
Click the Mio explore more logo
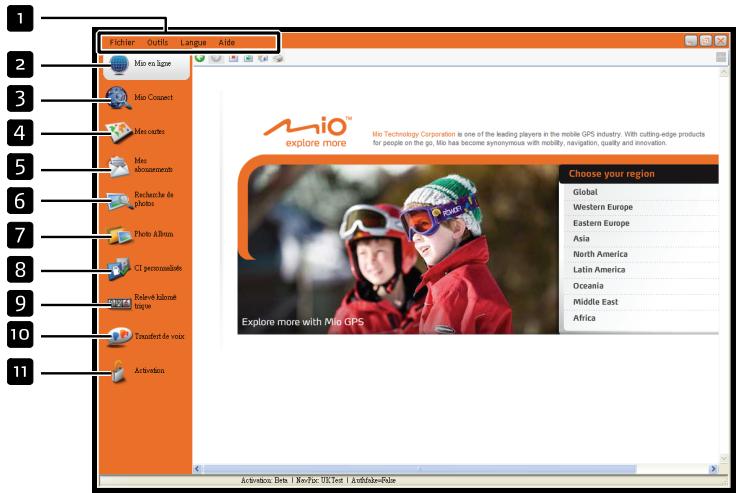pos(309,132)
